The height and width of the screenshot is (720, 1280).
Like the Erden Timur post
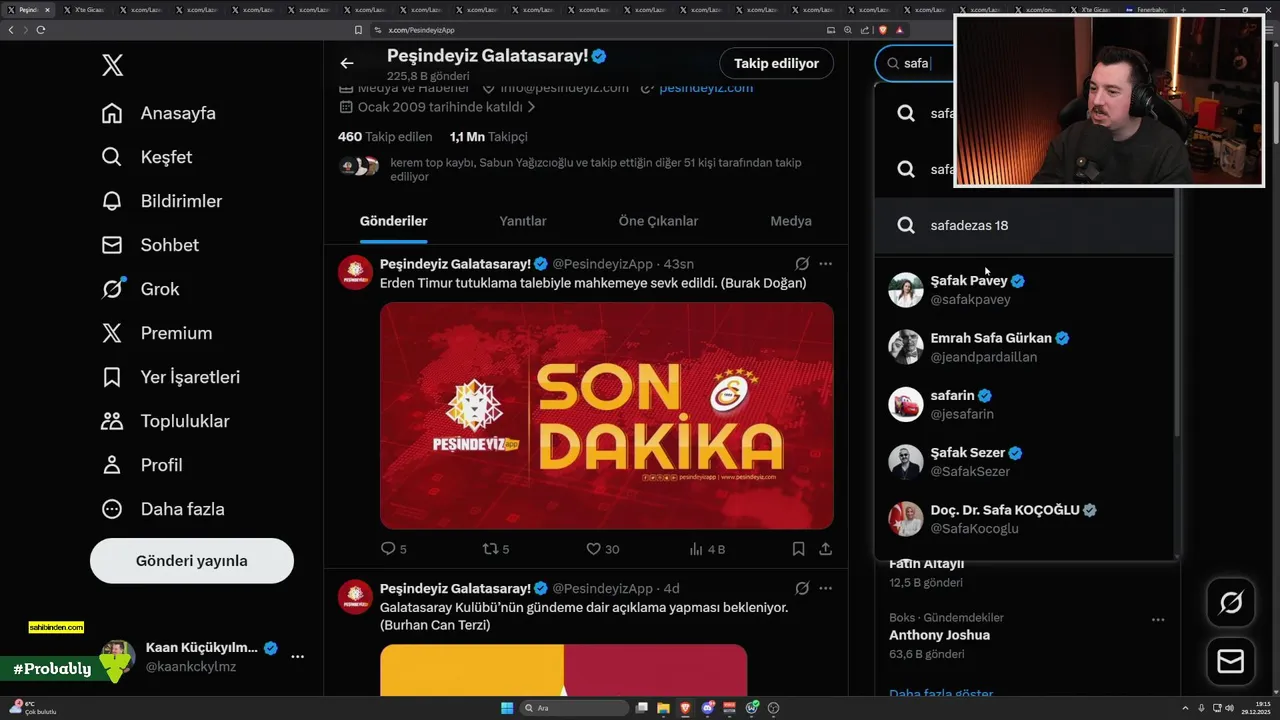tap(593, 549)
